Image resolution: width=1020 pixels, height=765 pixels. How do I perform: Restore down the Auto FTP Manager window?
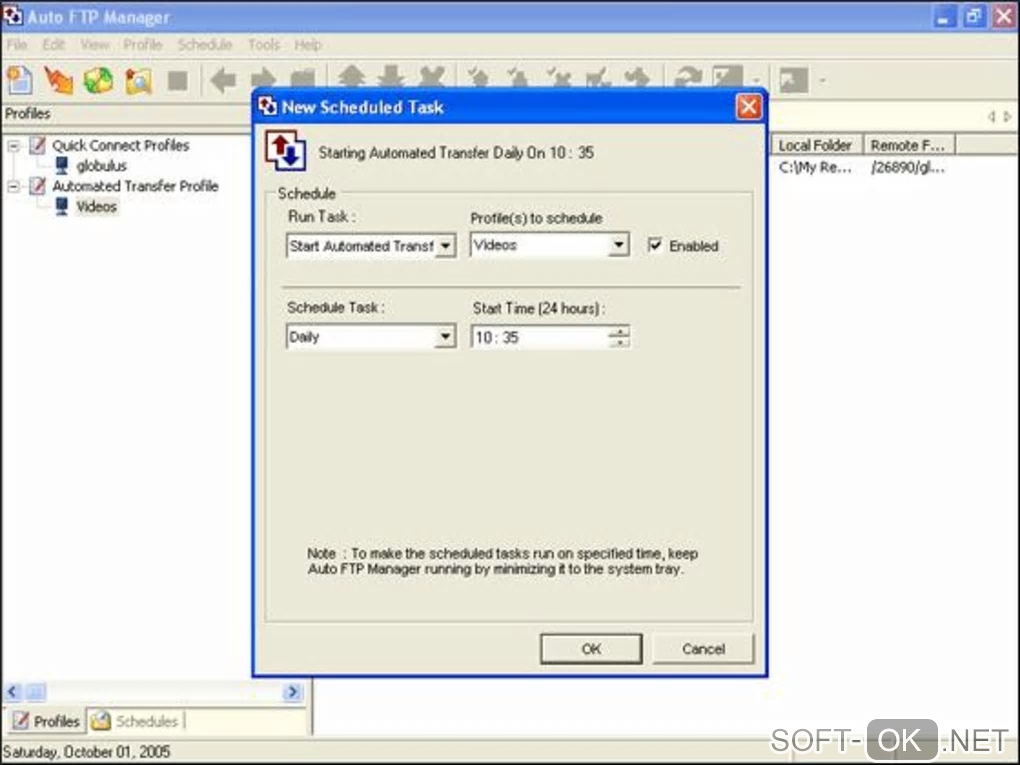[974, 17]
